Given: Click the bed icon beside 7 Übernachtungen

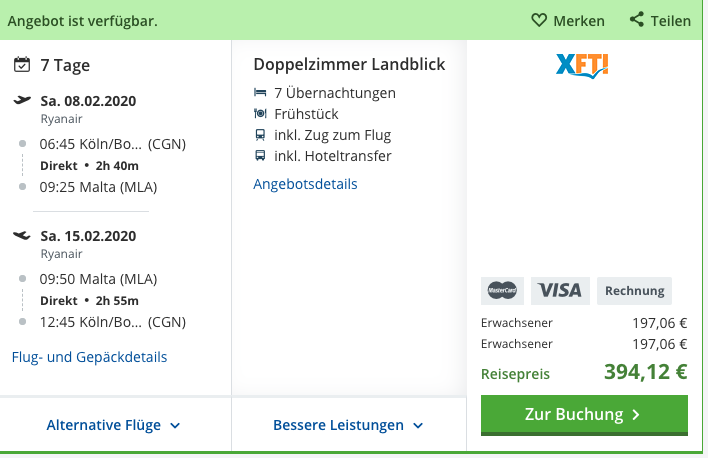Looking at the screenshot, I should (x=260, y=93).
